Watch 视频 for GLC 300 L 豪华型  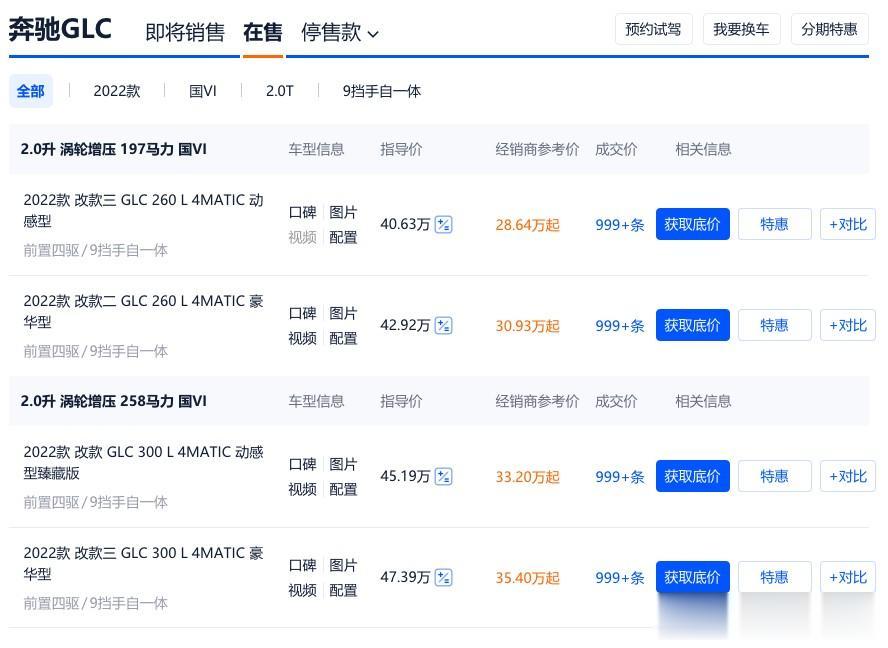point(302,591)
